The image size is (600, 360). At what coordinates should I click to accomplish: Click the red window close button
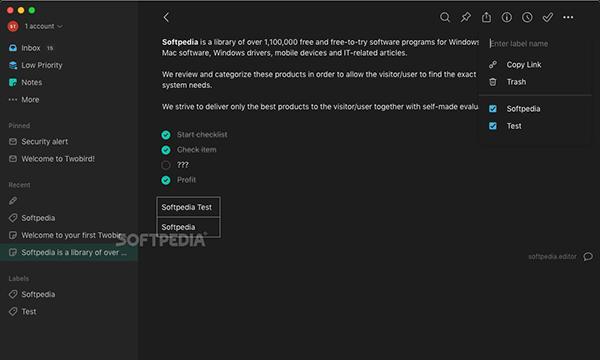[x=10, y=10]
